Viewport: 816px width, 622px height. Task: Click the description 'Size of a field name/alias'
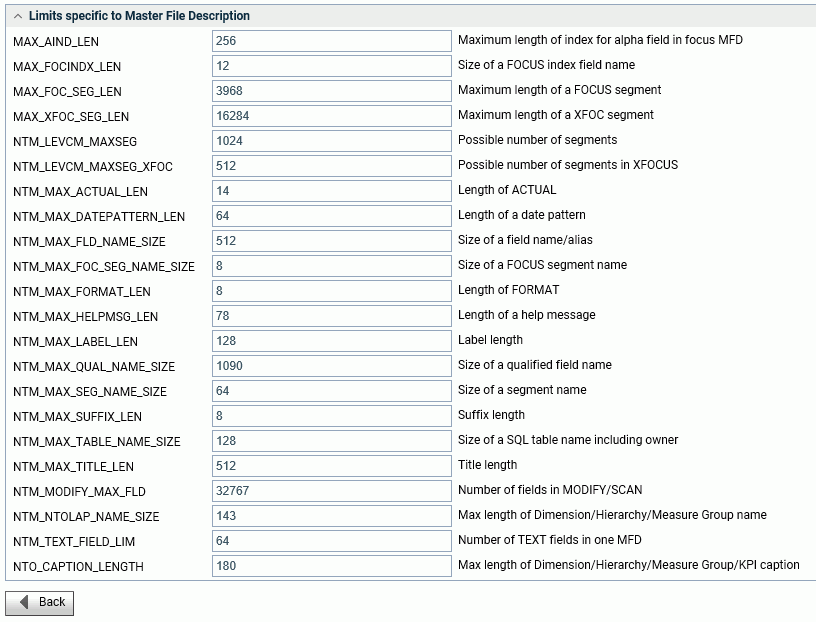(525, 240)
